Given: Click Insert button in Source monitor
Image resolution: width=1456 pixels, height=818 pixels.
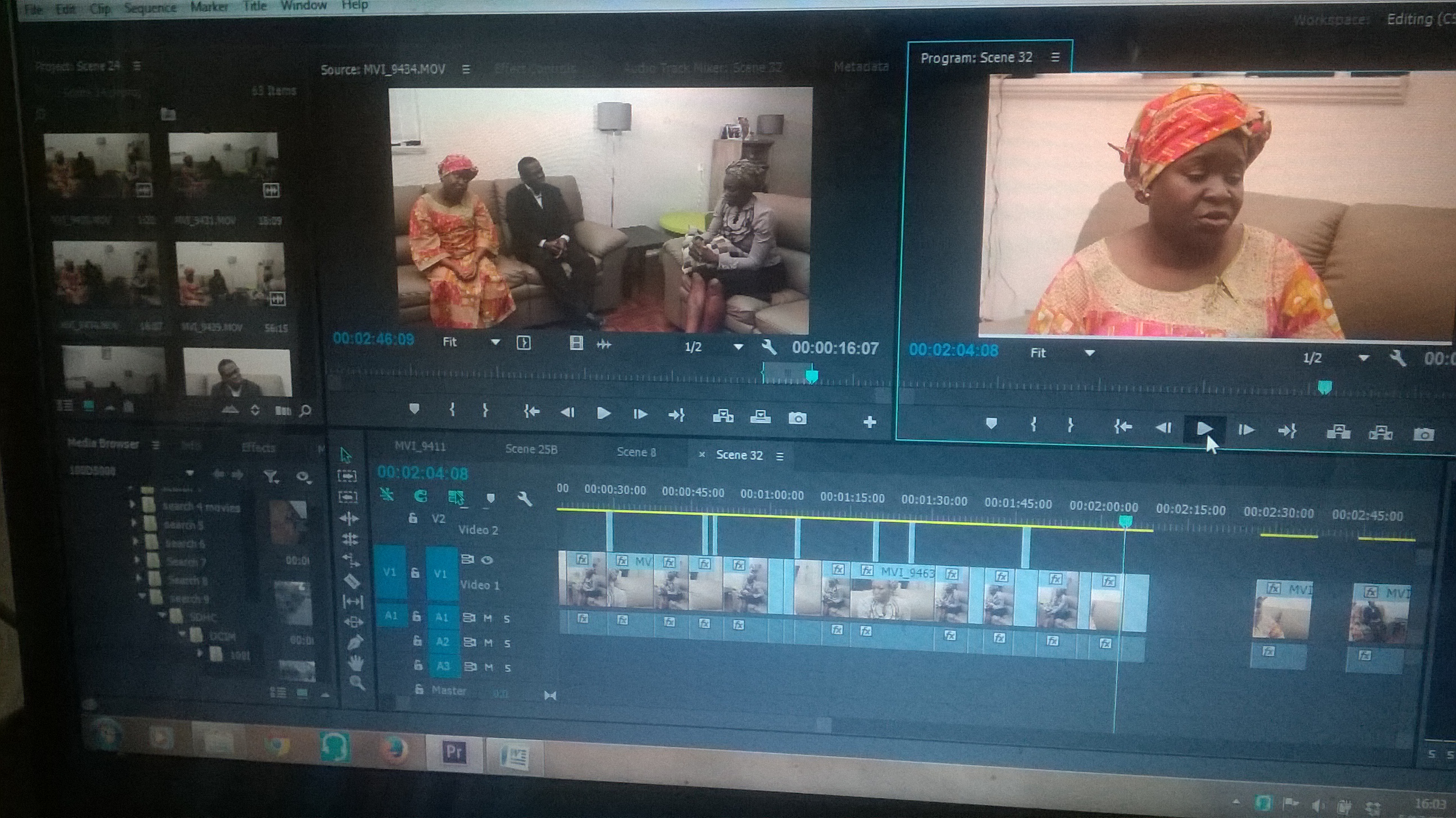Looking at the screenshot, I should point(723,417).
